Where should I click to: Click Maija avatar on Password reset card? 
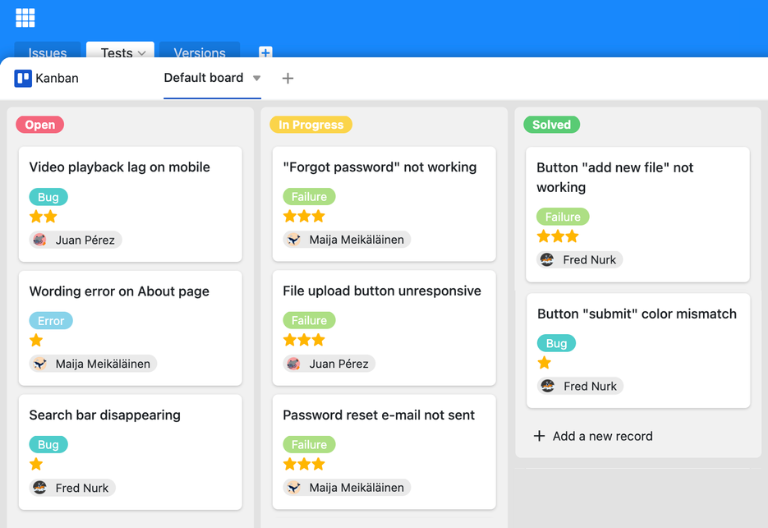click(293, 487)
